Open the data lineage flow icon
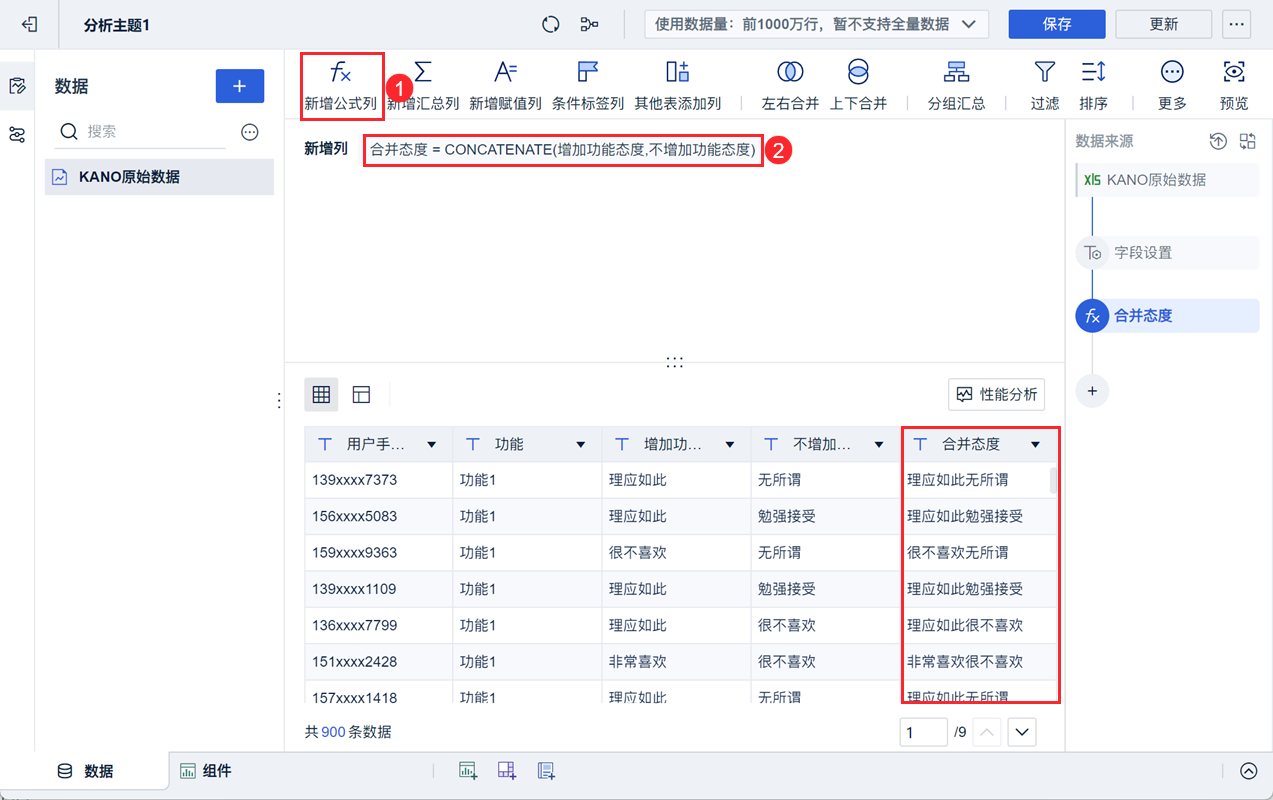1273x800 pixels. point(590,24)
